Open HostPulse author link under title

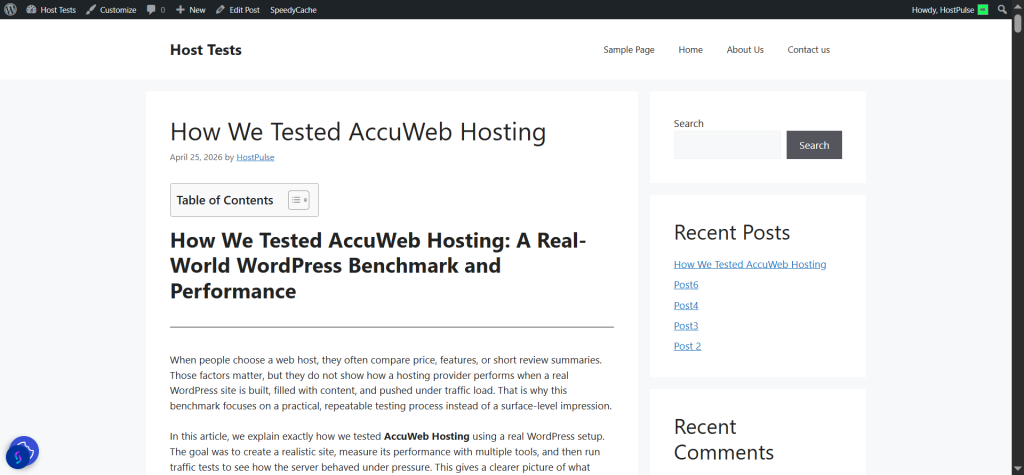[x=255, y=157]
